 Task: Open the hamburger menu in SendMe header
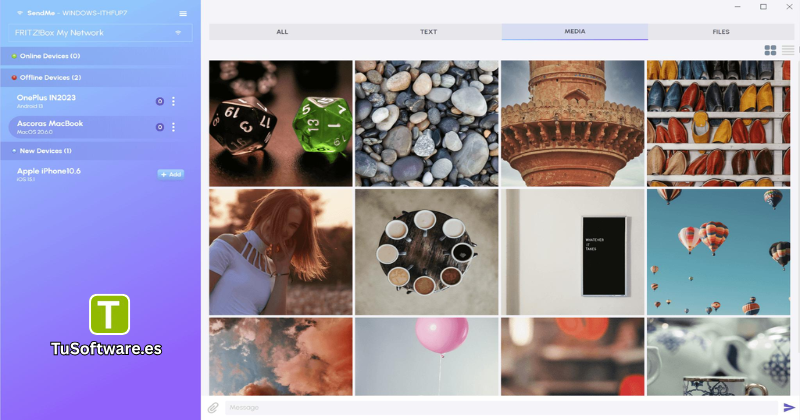183,13
